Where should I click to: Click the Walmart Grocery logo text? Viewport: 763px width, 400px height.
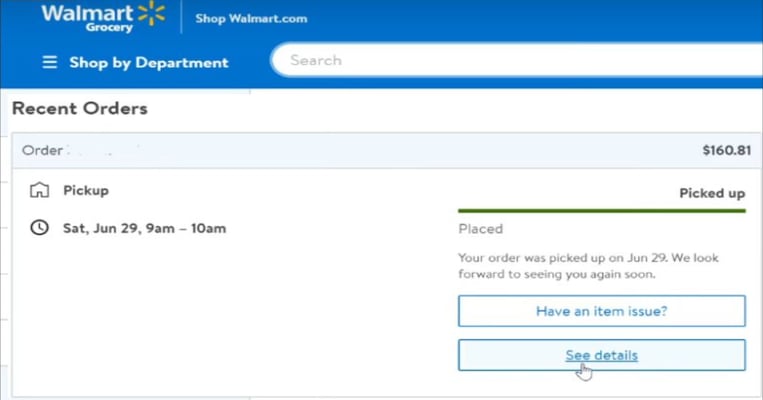(88, 17)
